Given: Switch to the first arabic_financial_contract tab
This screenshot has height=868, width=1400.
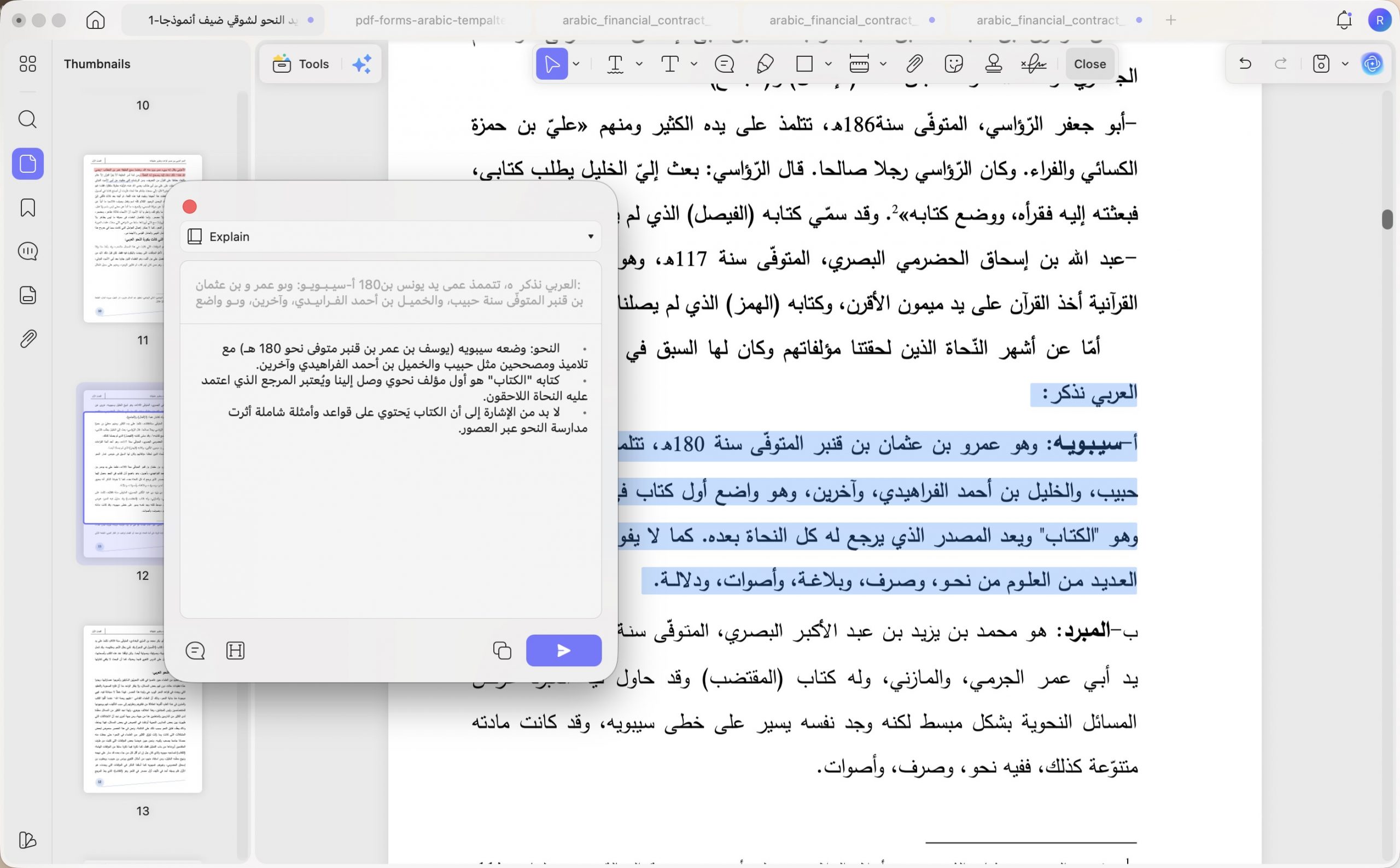Looking at the screenshot, I should pyautogui.click(x=637, y=20).
